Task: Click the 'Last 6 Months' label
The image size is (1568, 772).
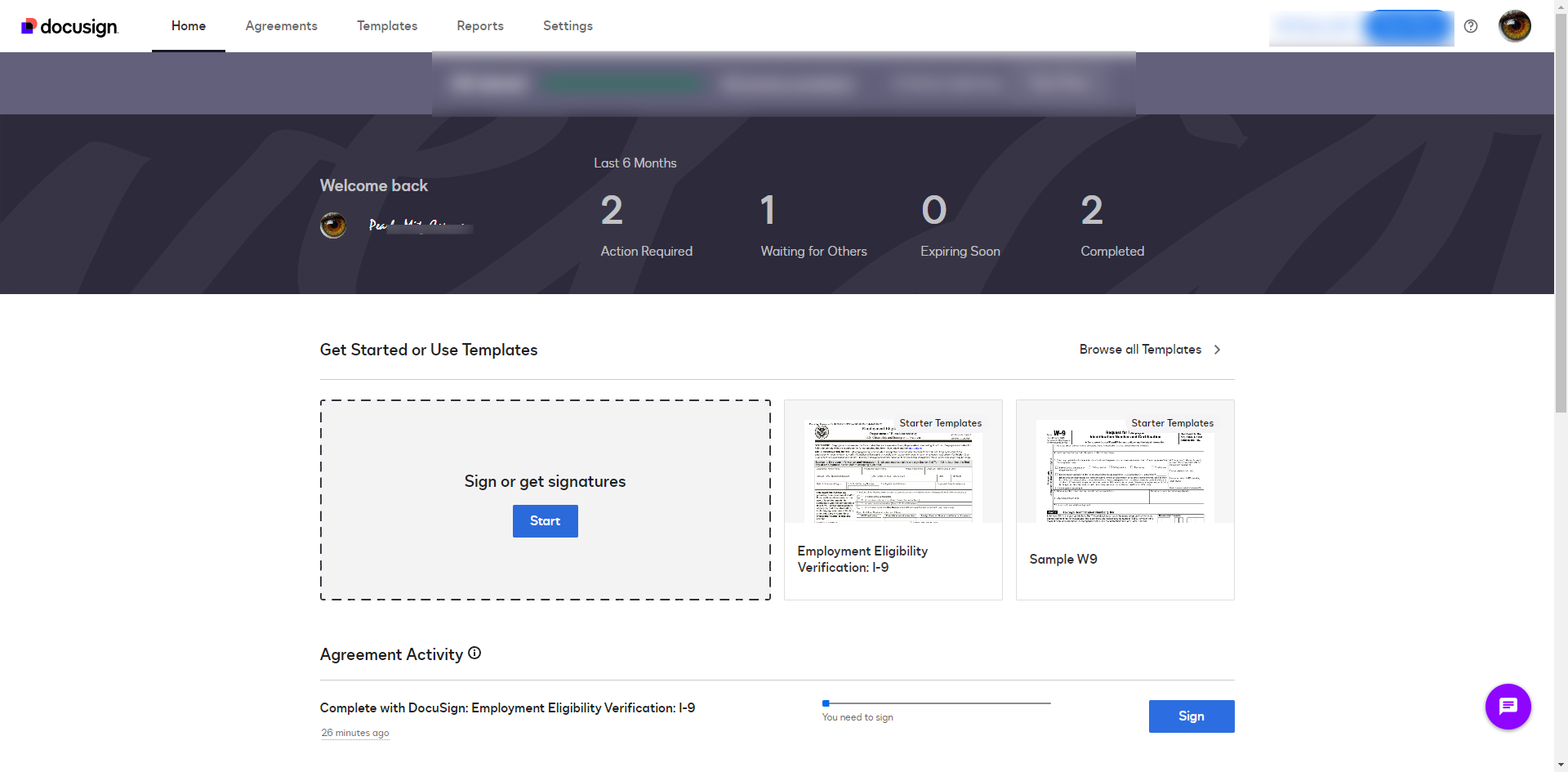Action: pos(635,163)
